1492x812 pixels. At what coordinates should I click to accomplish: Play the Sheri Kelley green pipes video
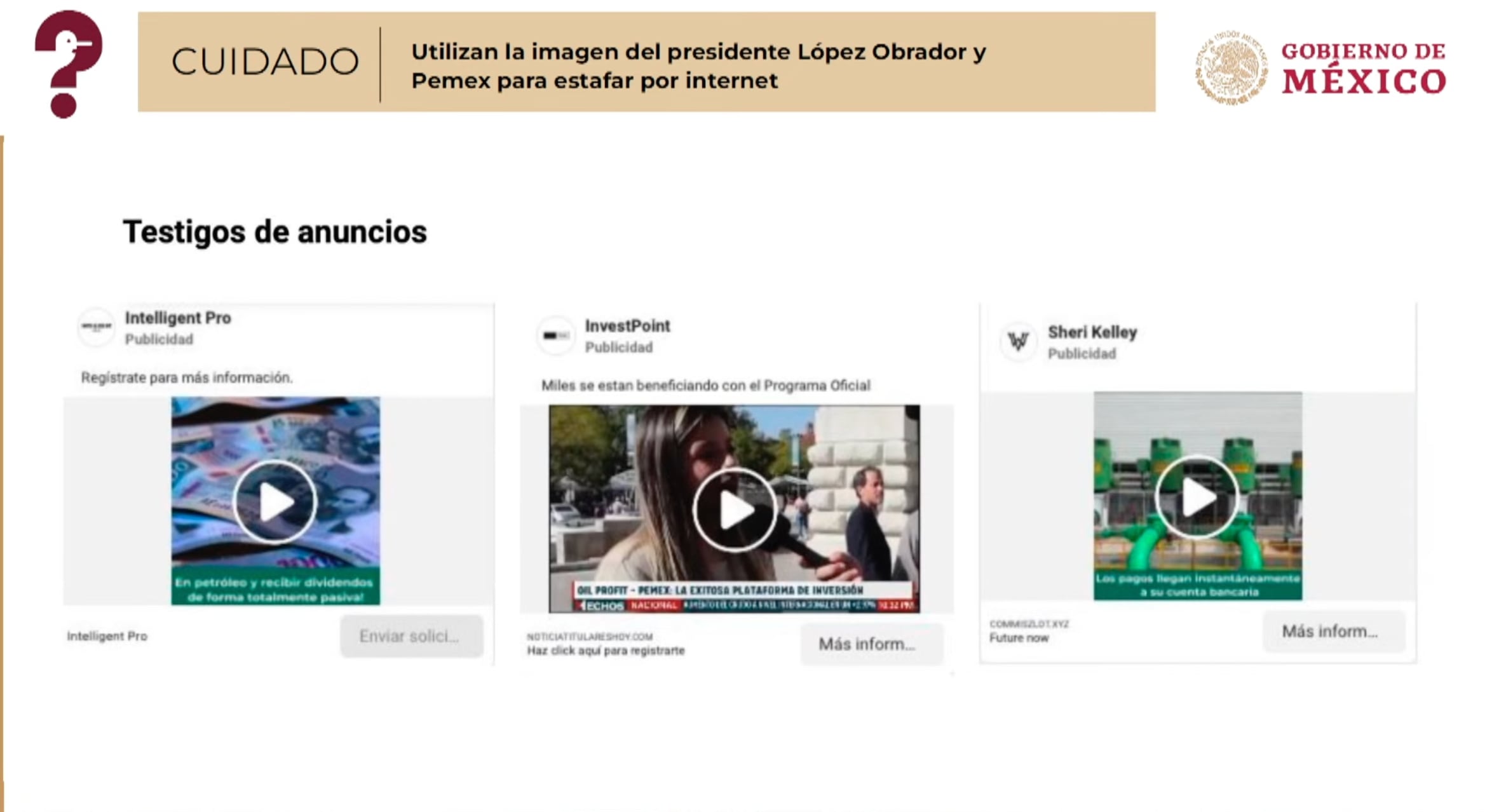coord(1197,497)
